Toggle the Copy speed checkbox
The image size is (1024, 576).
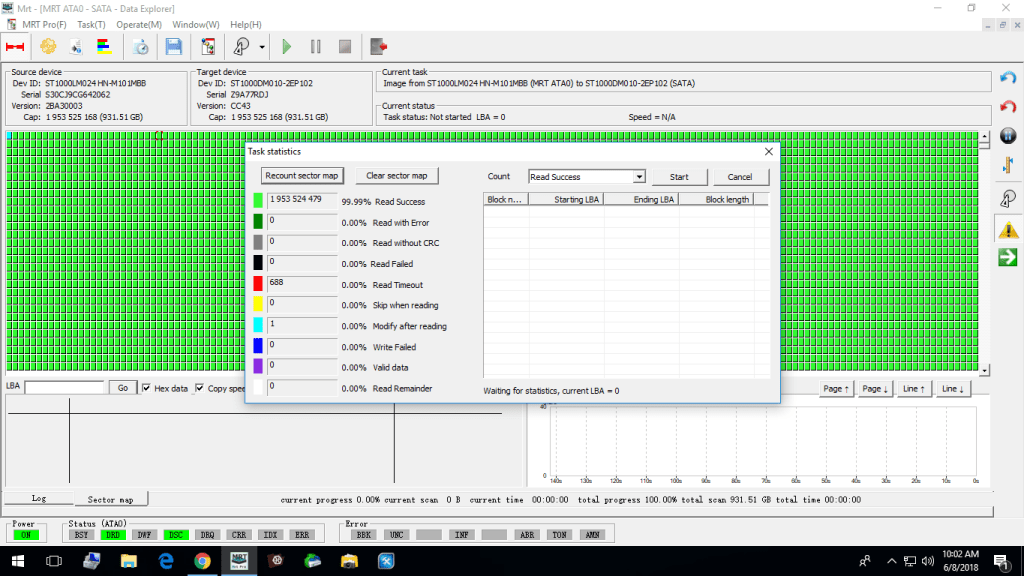click(x=200, y=388)
